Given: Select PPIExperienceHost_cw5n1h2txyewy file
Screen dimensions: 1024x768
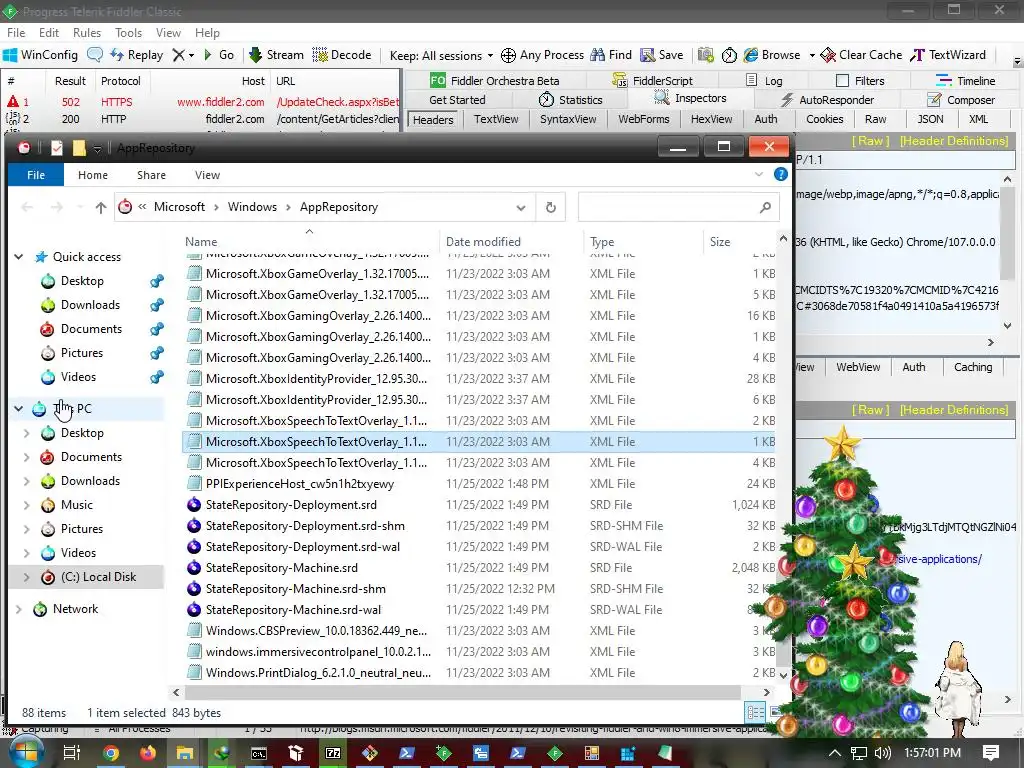Looking at the screenshot, I should click(300, 484).
